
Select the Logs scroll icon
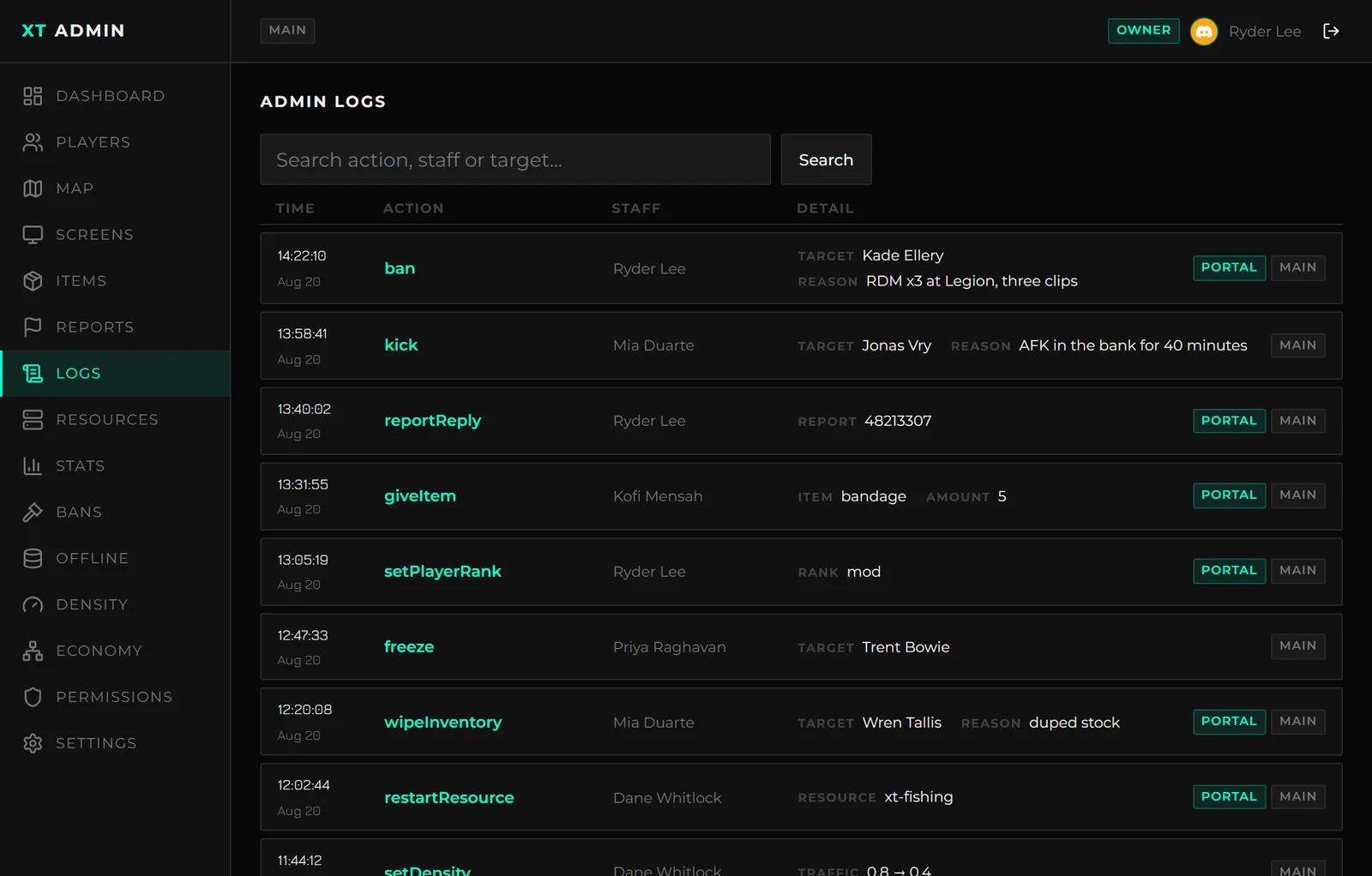(33, 374)
